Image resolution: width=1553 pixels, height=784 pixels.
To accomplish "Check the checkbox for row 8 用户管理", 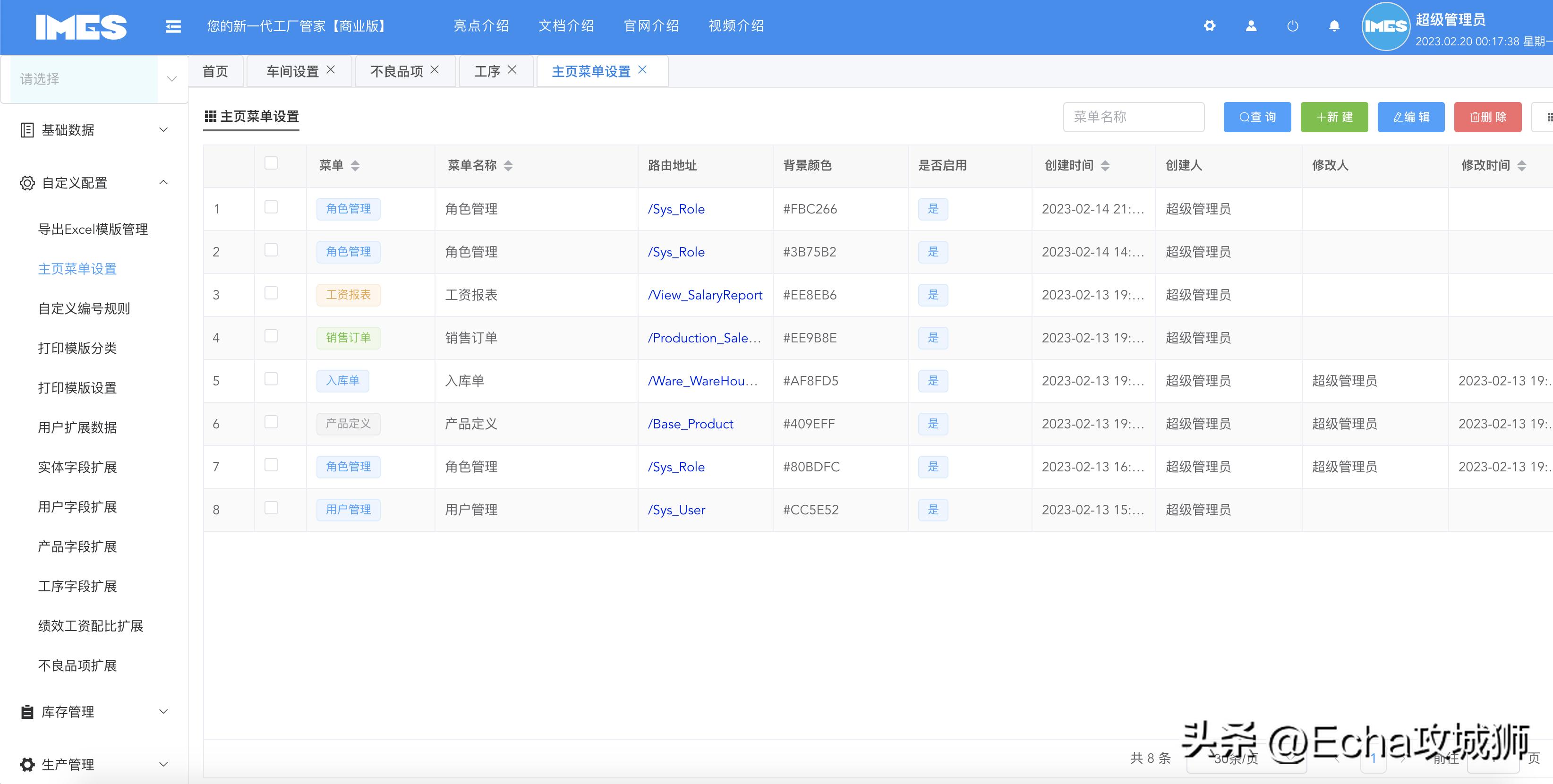I will 271,507.
